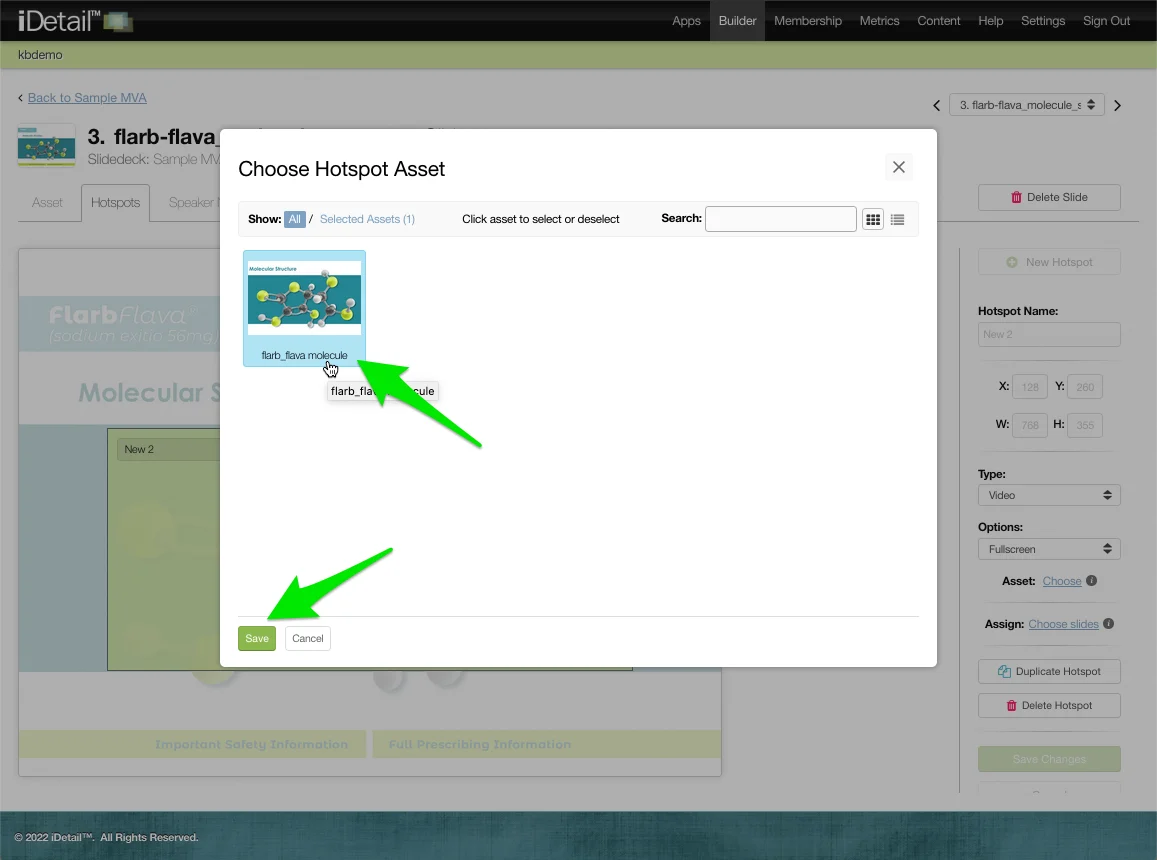The width and height of the screenshot is (1157, 860).
Task: Click the Delete Slide button
Action: (1049, 197)
